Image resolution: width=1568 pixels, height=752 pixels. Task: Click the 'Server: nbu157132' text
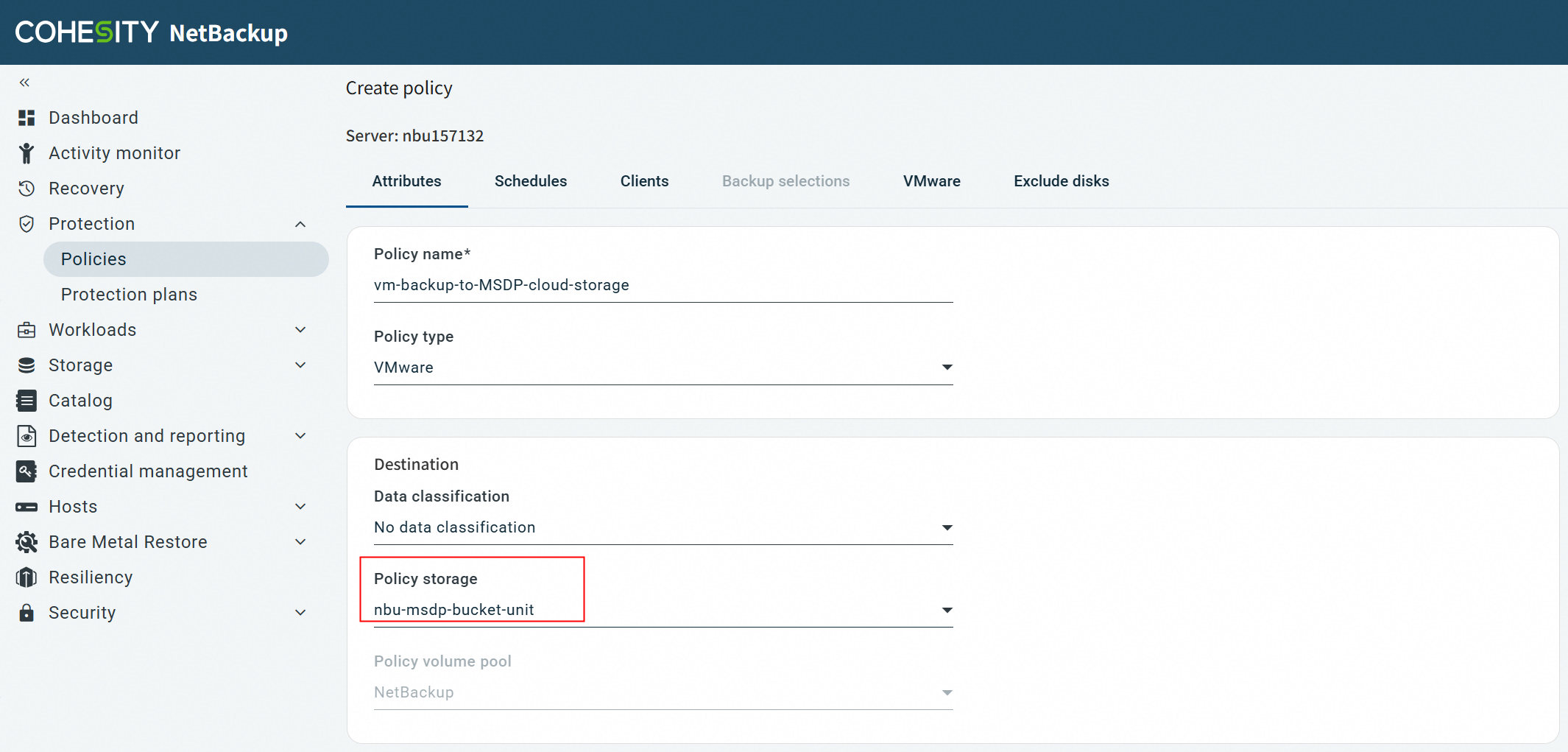[x=415, y=136]
